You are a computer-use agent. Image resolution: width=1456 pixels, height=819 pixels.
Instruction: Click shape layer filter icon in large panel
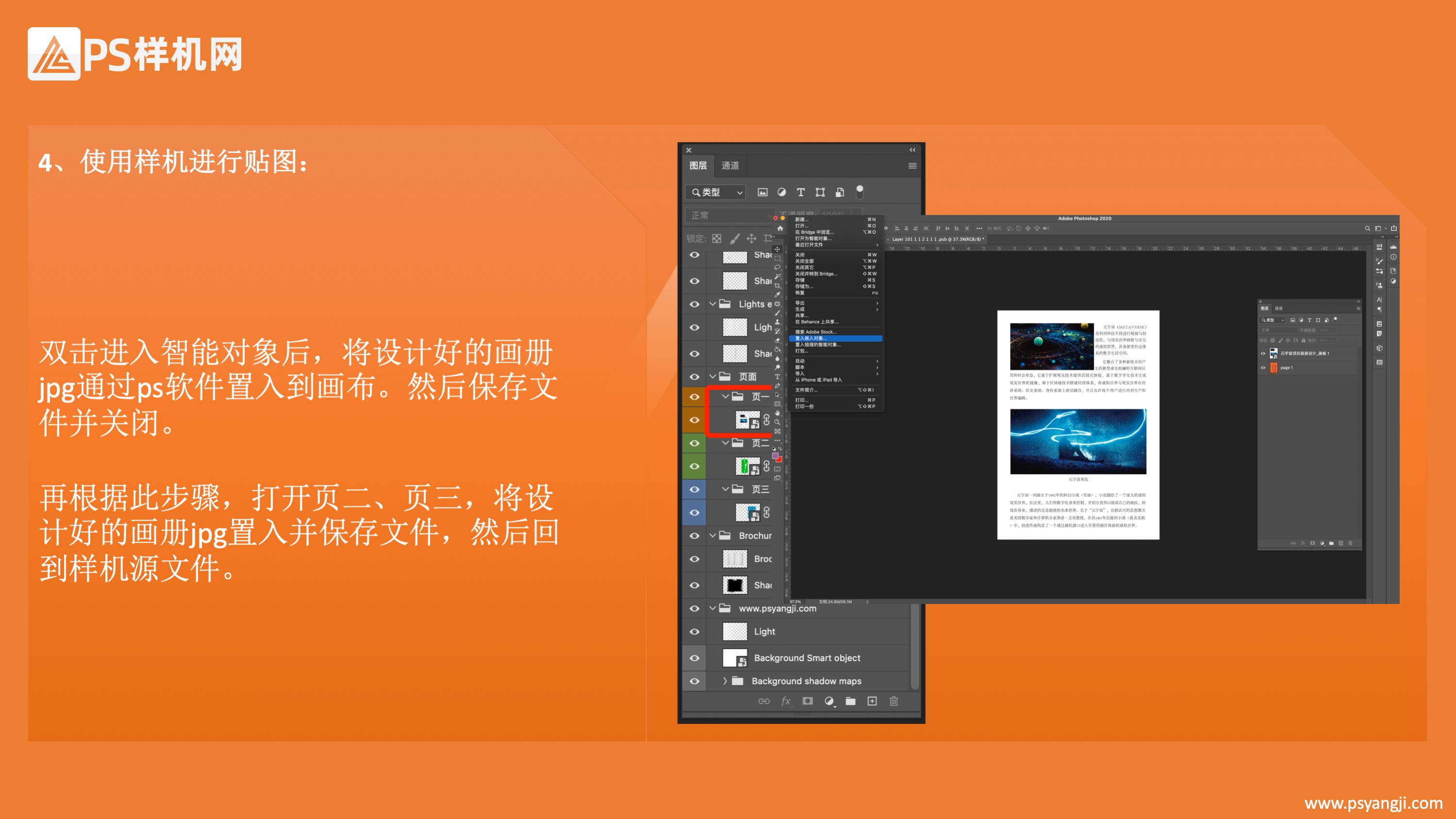(x=820, y=192)
